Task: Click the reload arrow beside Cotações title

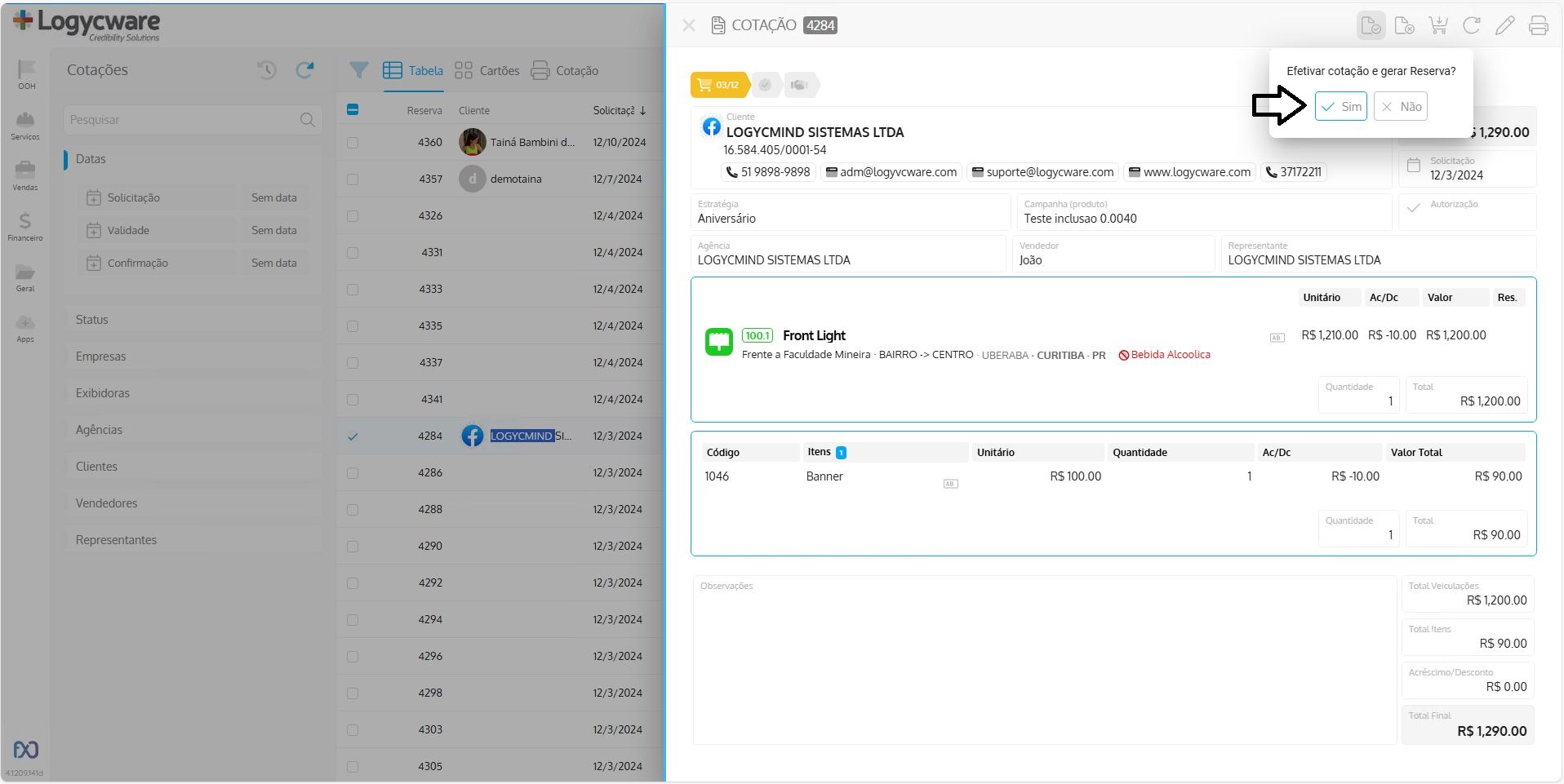Action: [x=304, y=70]
